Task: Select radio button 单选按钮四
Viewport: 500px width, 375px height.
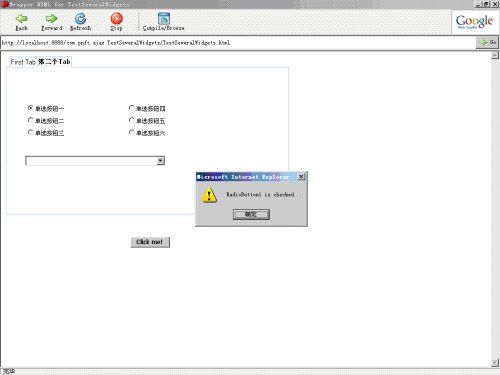Action: 131,108
